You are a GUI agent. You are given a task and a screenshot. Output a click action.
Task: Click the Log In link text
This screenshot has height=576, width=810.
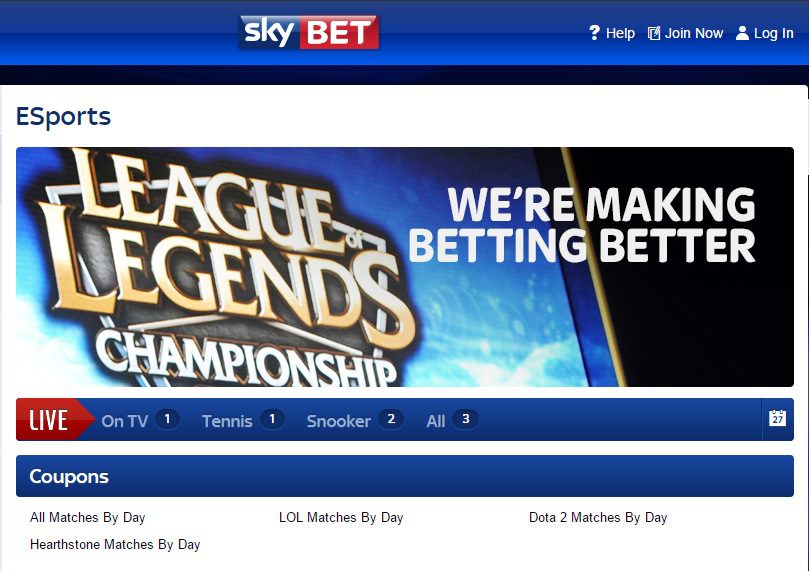tap(773, 33)
